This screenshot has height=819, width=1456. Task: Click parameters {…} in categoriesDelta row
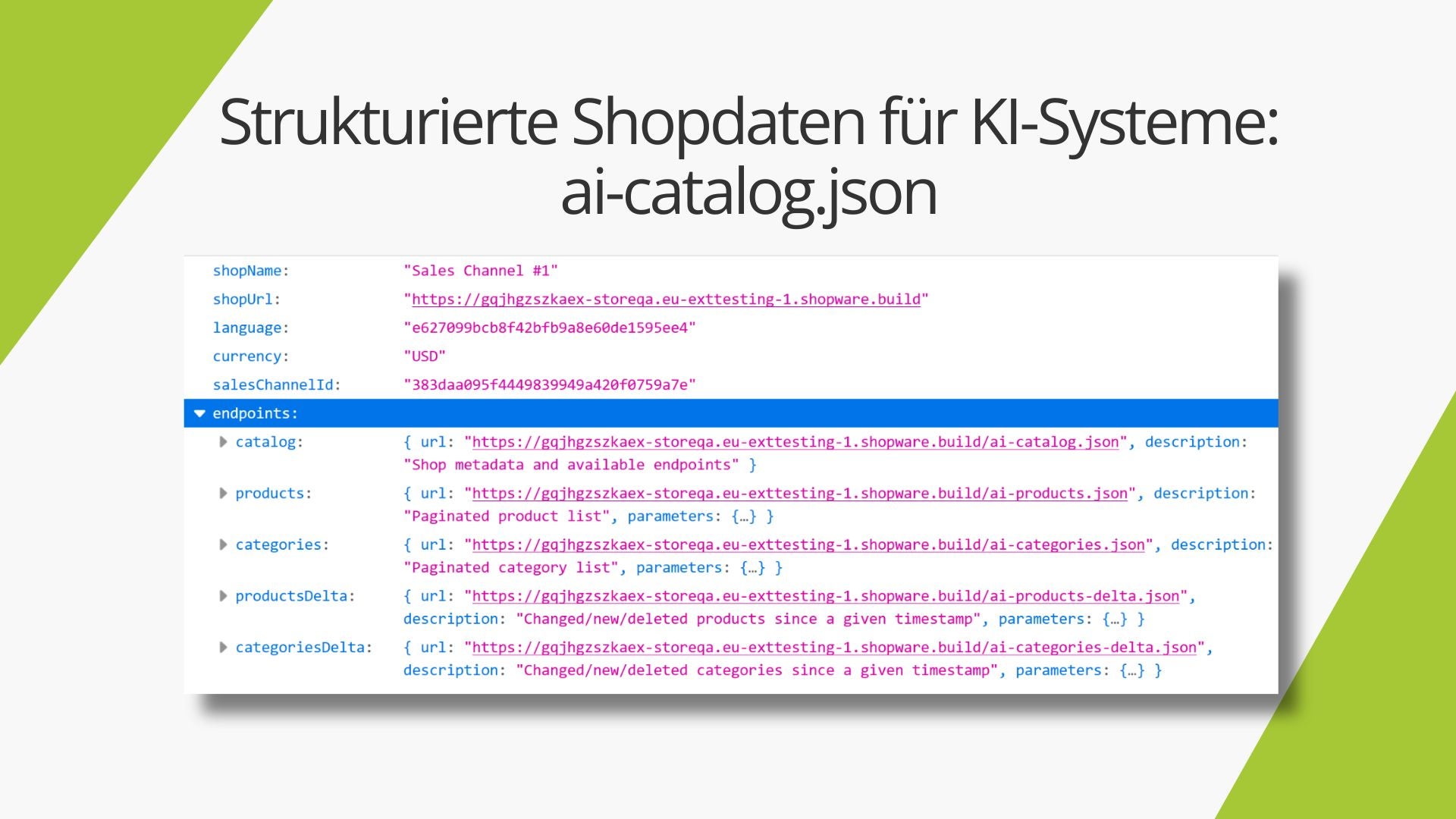click(x=1080, y=670)
